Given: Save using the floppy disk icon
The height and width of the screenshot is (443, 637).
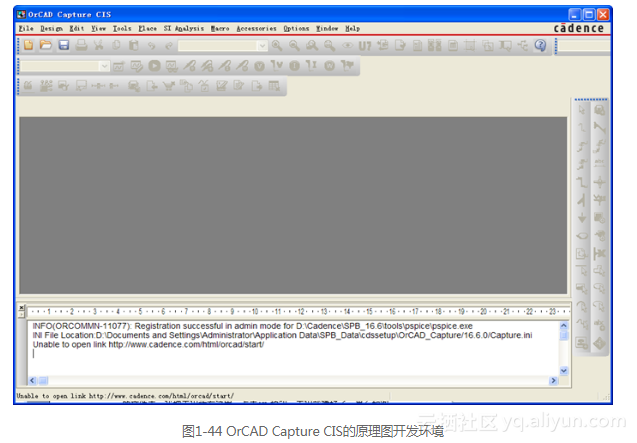Looking at the screenshot, I should click(x=64, y=45).
